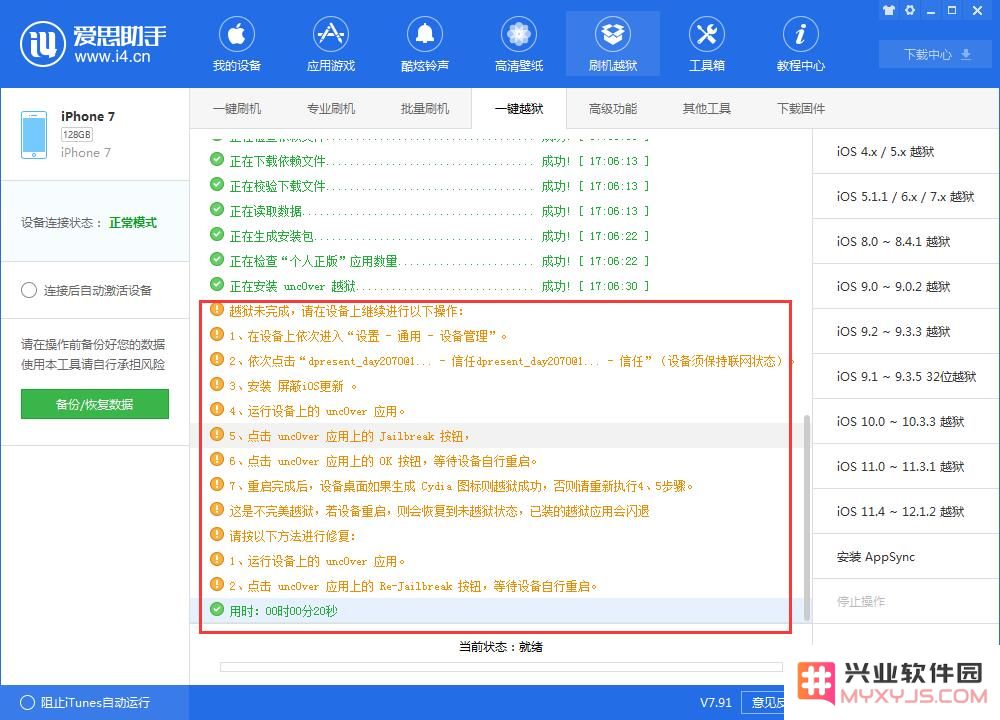Click version label V7.91
1000x720 pixels.
pos(716,702)
